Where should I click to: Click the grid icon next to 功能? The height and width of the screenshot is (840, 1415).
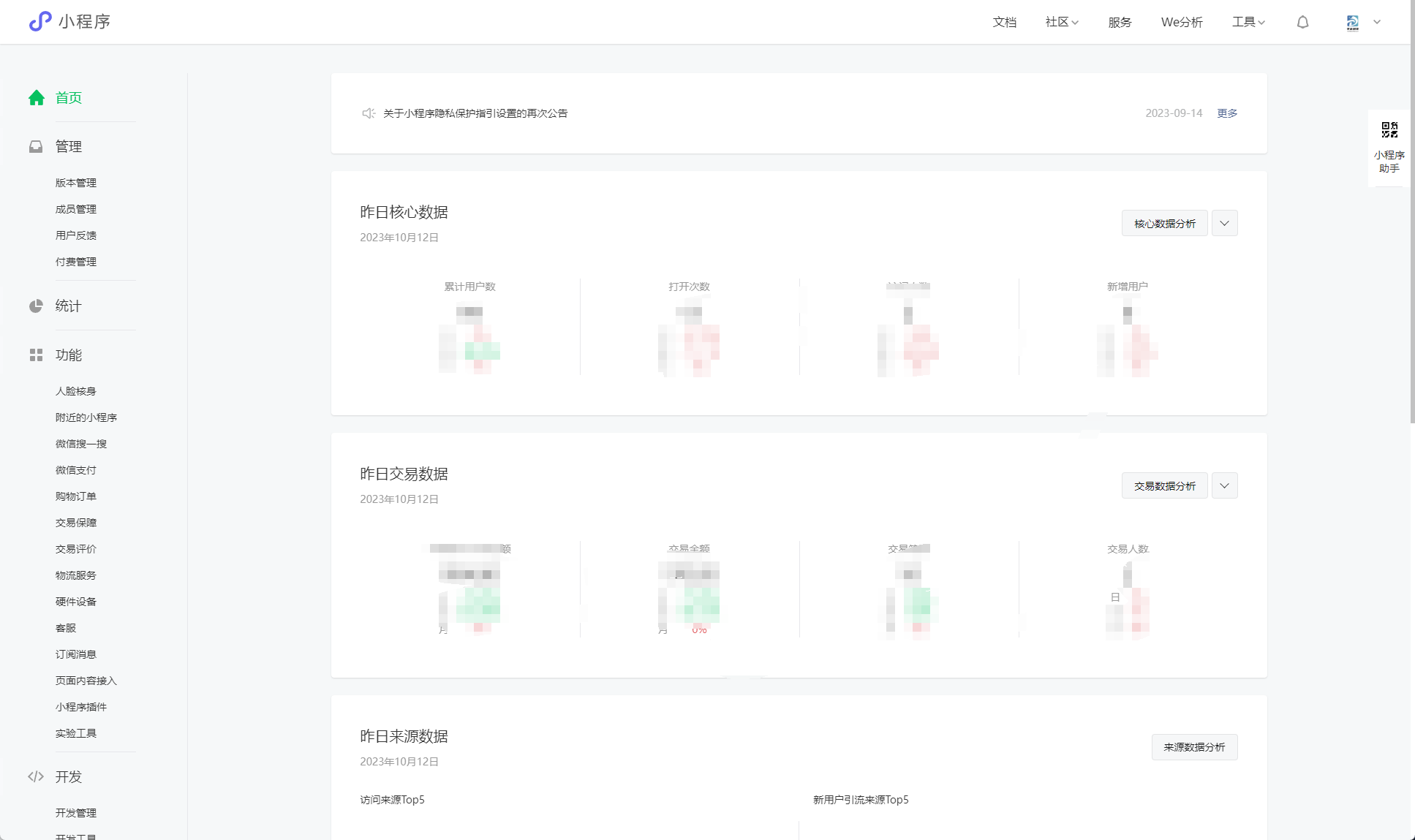36,355
